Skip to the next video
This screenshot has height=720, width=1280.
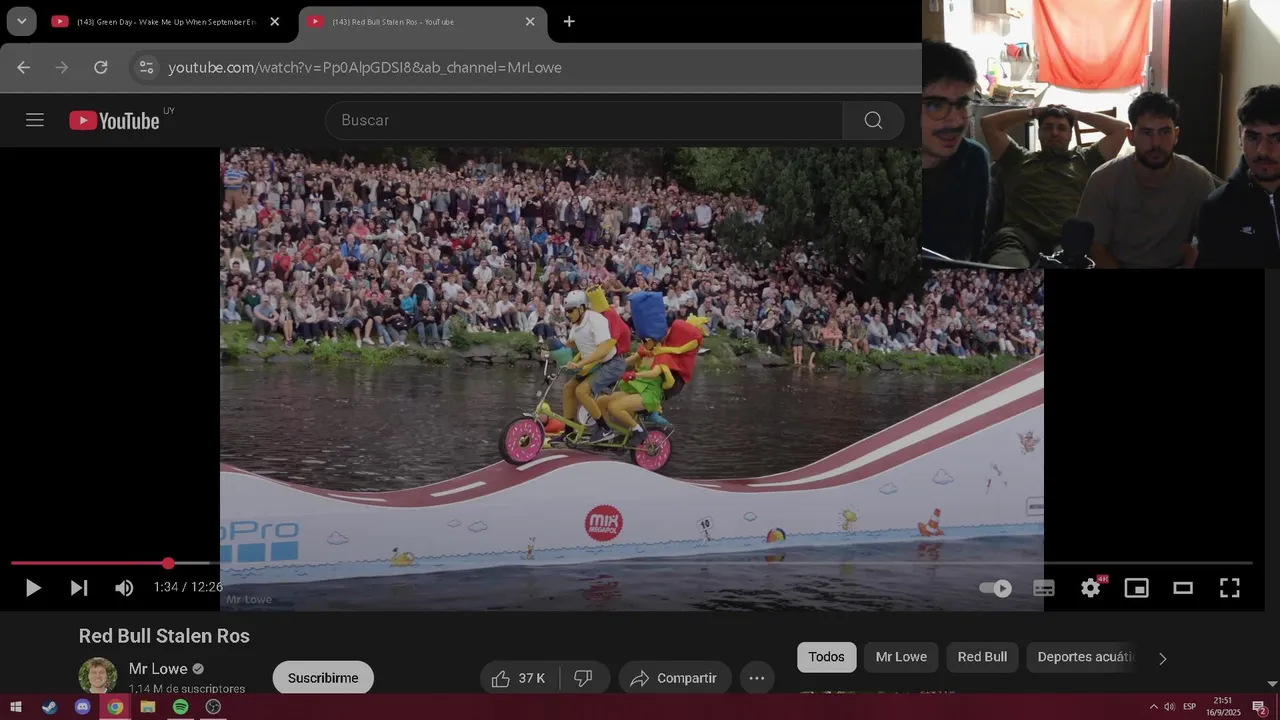(x=79, y=588)
